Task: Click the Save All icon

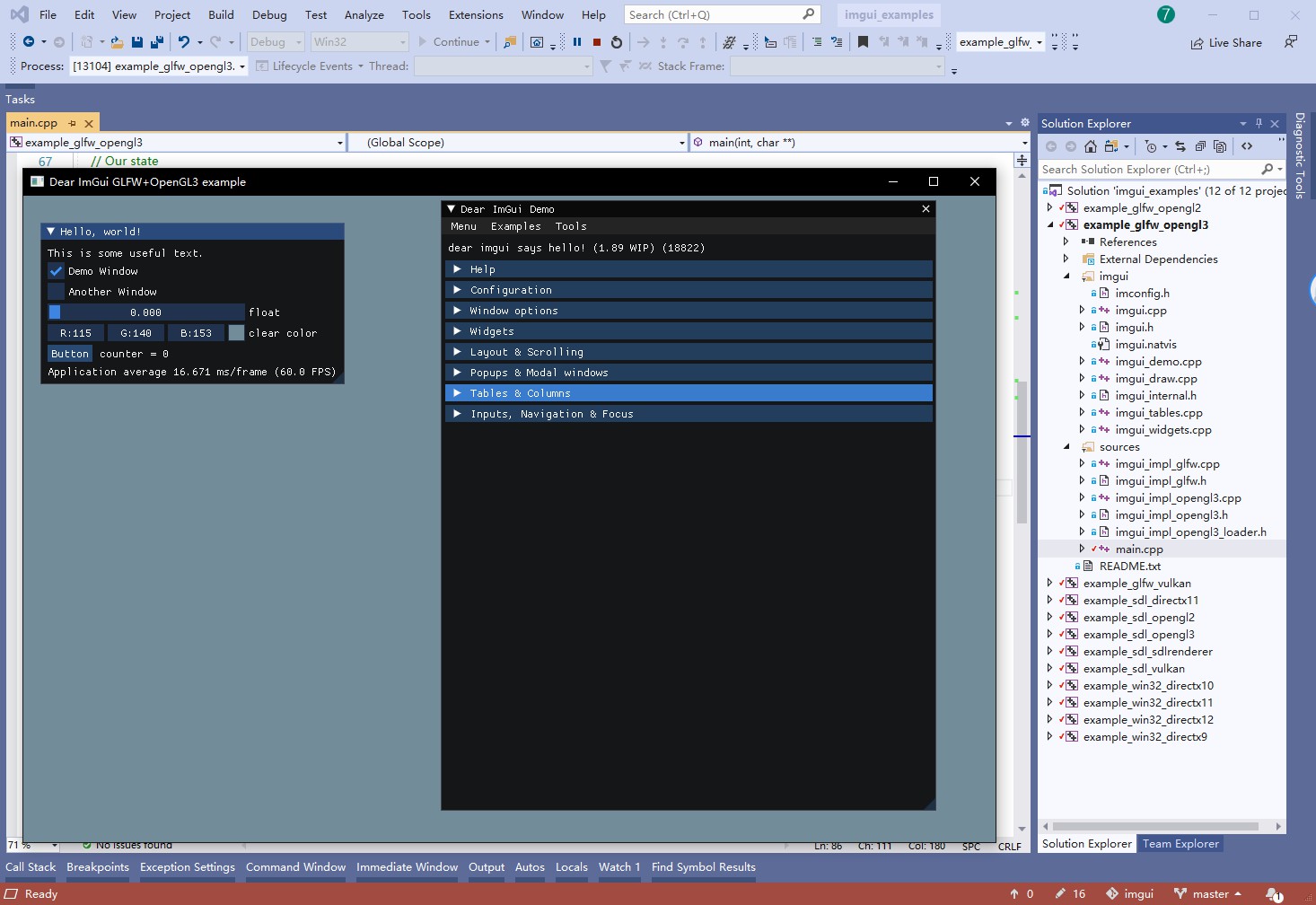Action: point(157,42)
